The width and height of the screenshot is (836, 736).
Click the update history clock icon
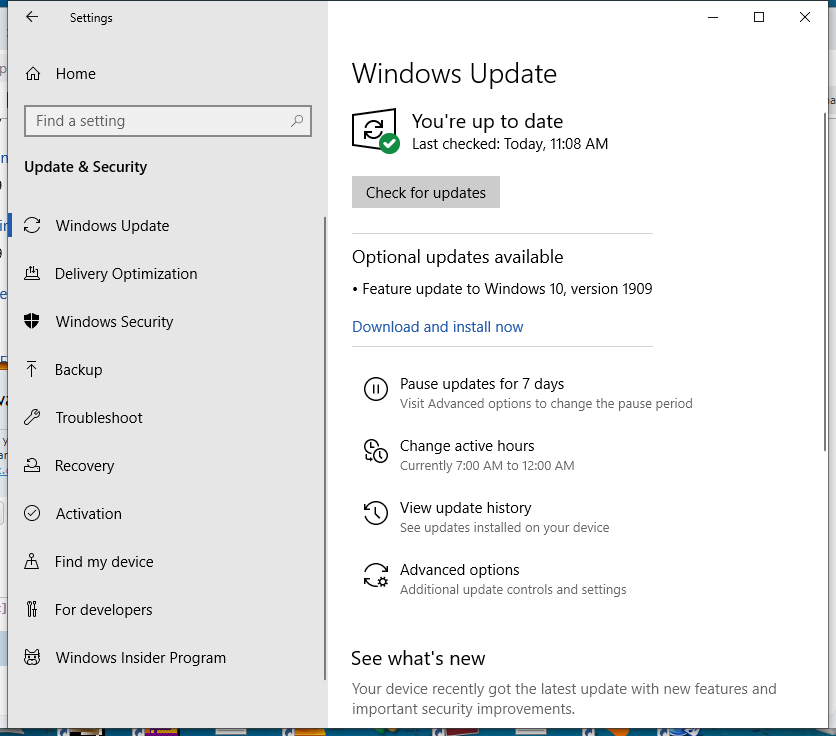(x=376, y=513)
